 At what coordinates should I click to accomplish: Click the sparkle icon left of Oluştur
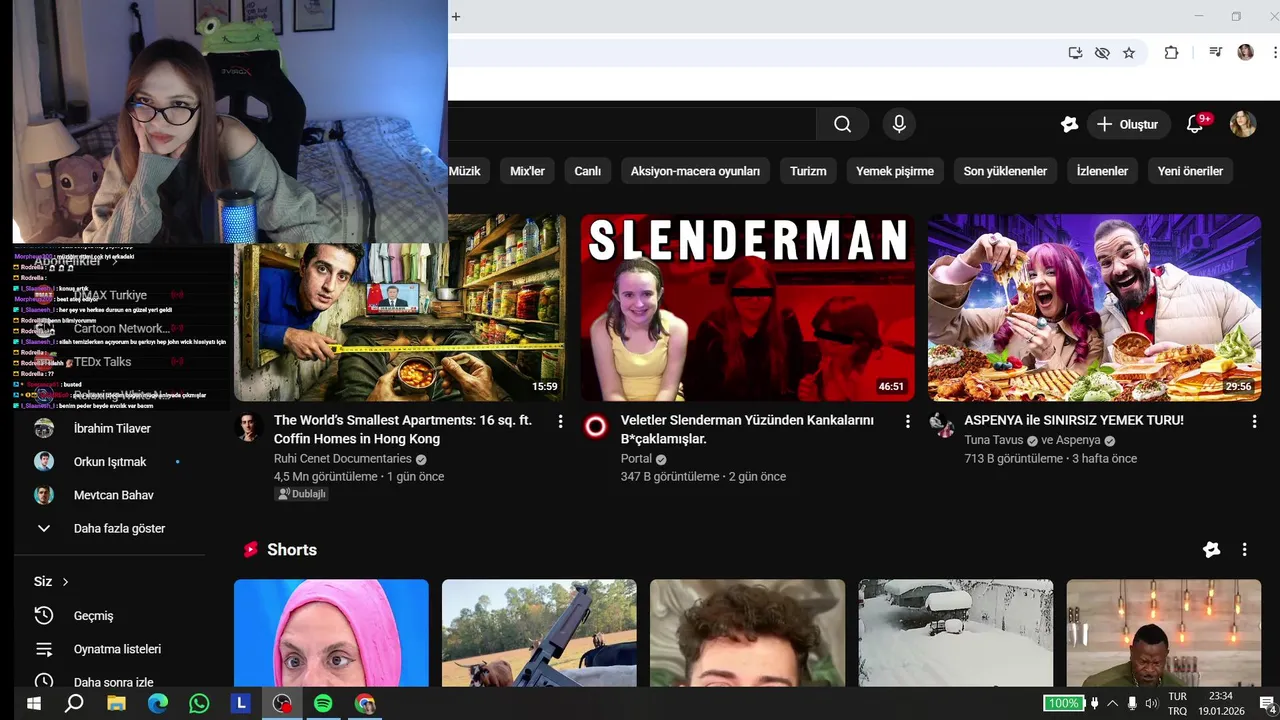(1069, 124)
